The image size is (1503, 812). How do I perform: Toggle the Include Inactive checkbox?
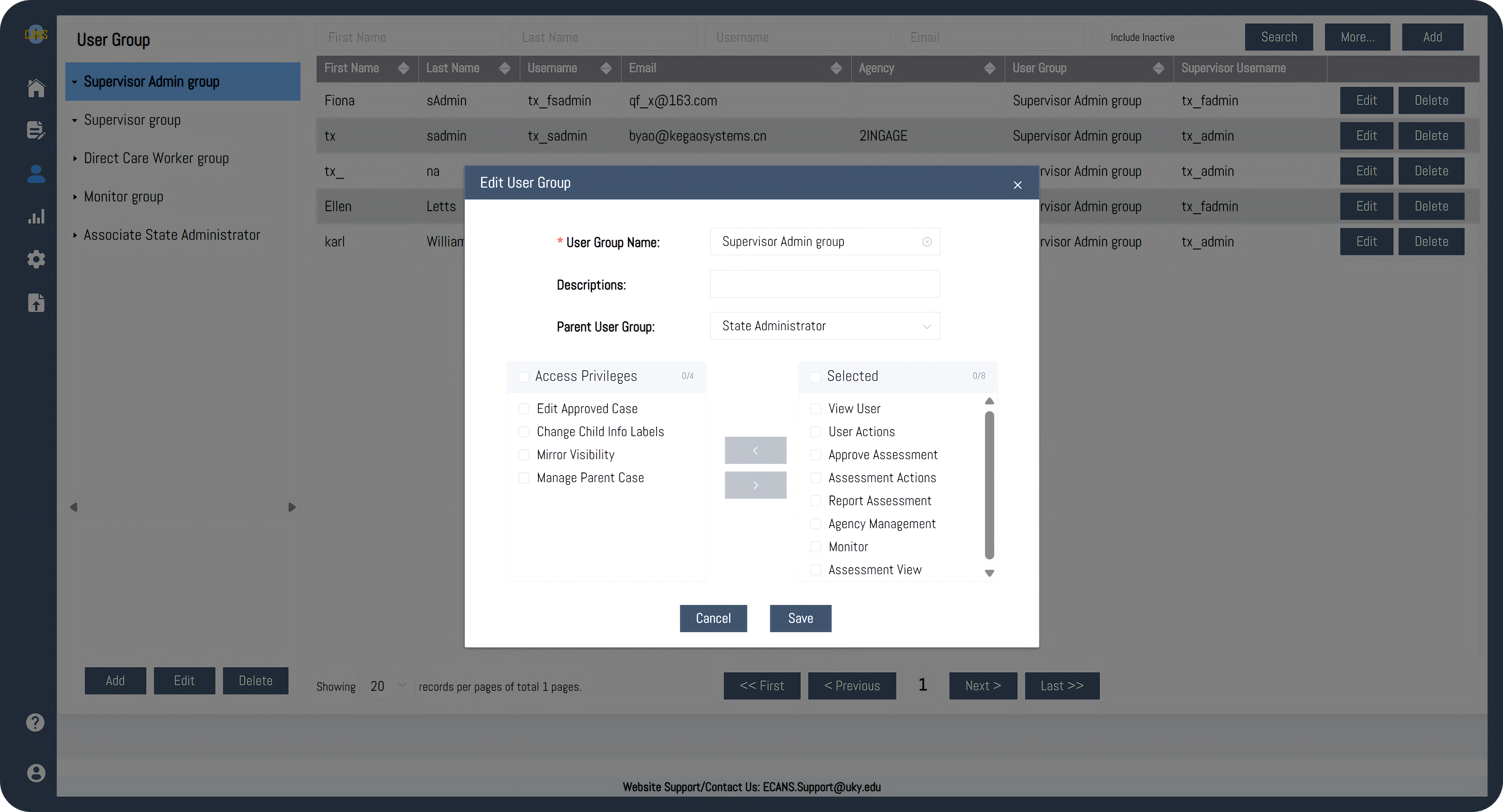(x=1098, y=37)
